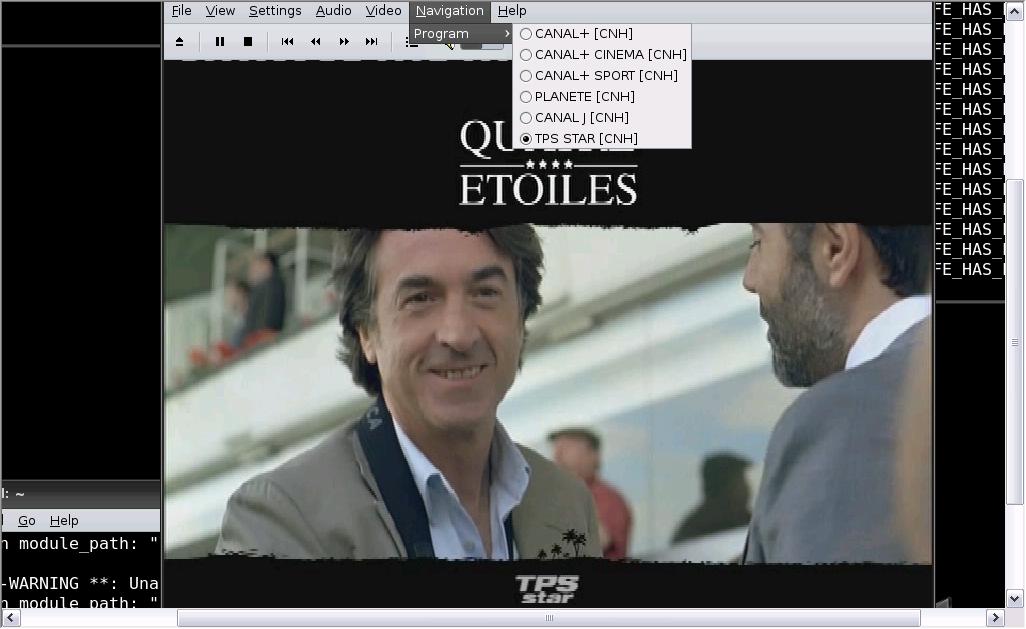This screenshot has width=1026, height=629.
Task: Select the CANAL+ [CNH] program
Action: (601, 33)
